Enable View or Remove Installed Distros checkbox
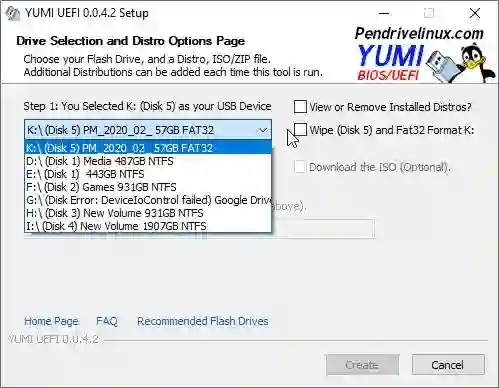The height and width of the screenshot is (388, 499). point(300,107)
